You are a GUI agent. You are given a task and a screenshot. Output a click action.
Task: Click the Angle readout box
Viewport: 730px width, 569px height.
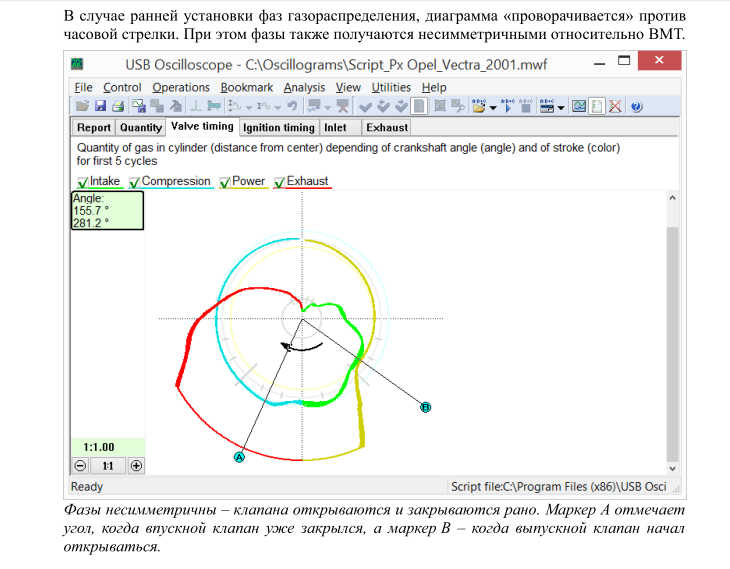(108, 210)
